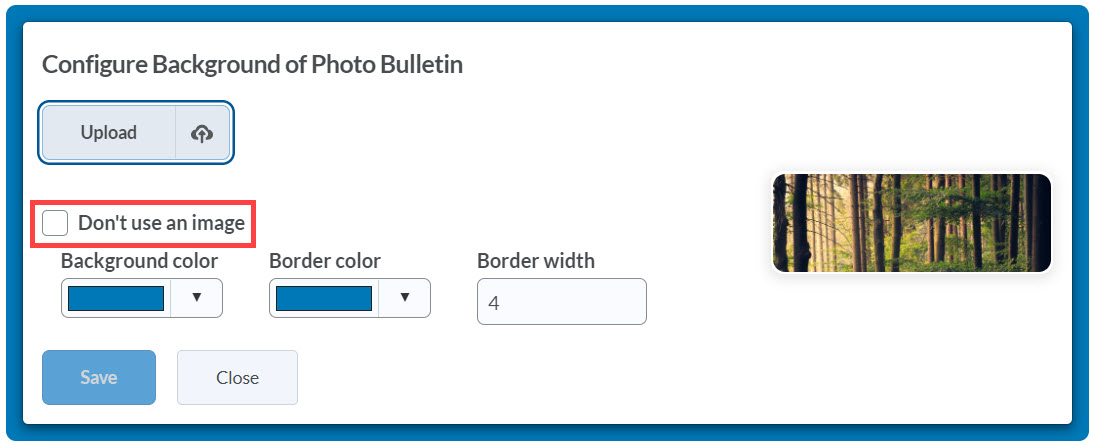1093x445 pixels.
Task: Click the Upload button label
Action: pos(109,133)
